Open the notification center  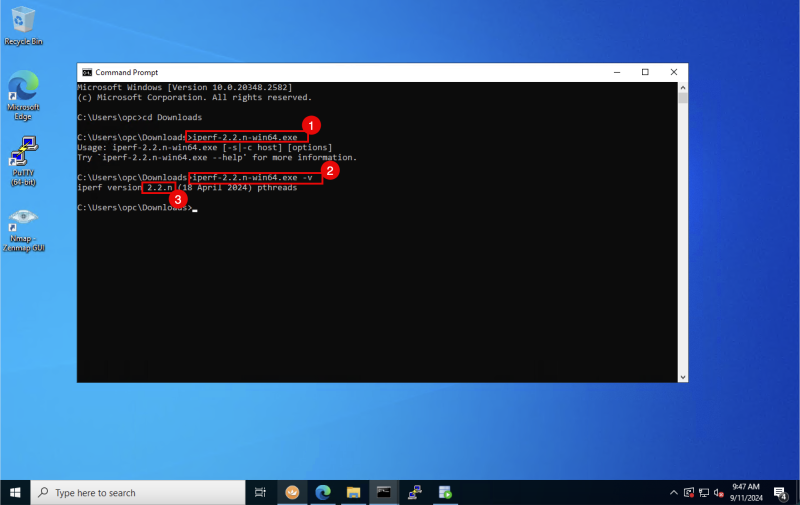pos(780,492)
